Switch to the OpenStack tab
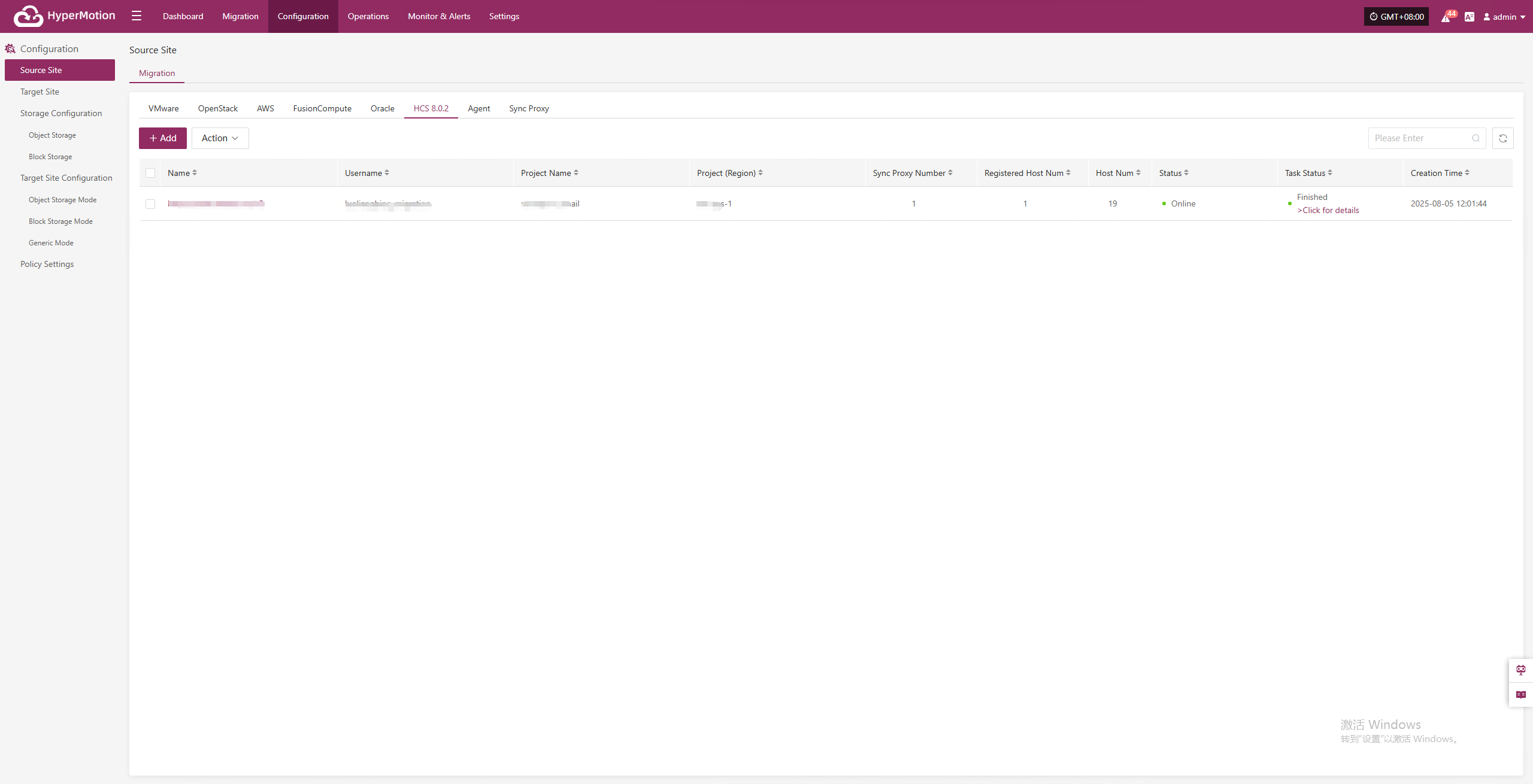Image resolution: width=1533 pixels, height=784 pixels. pyautogui.click(x=218, y=108)
